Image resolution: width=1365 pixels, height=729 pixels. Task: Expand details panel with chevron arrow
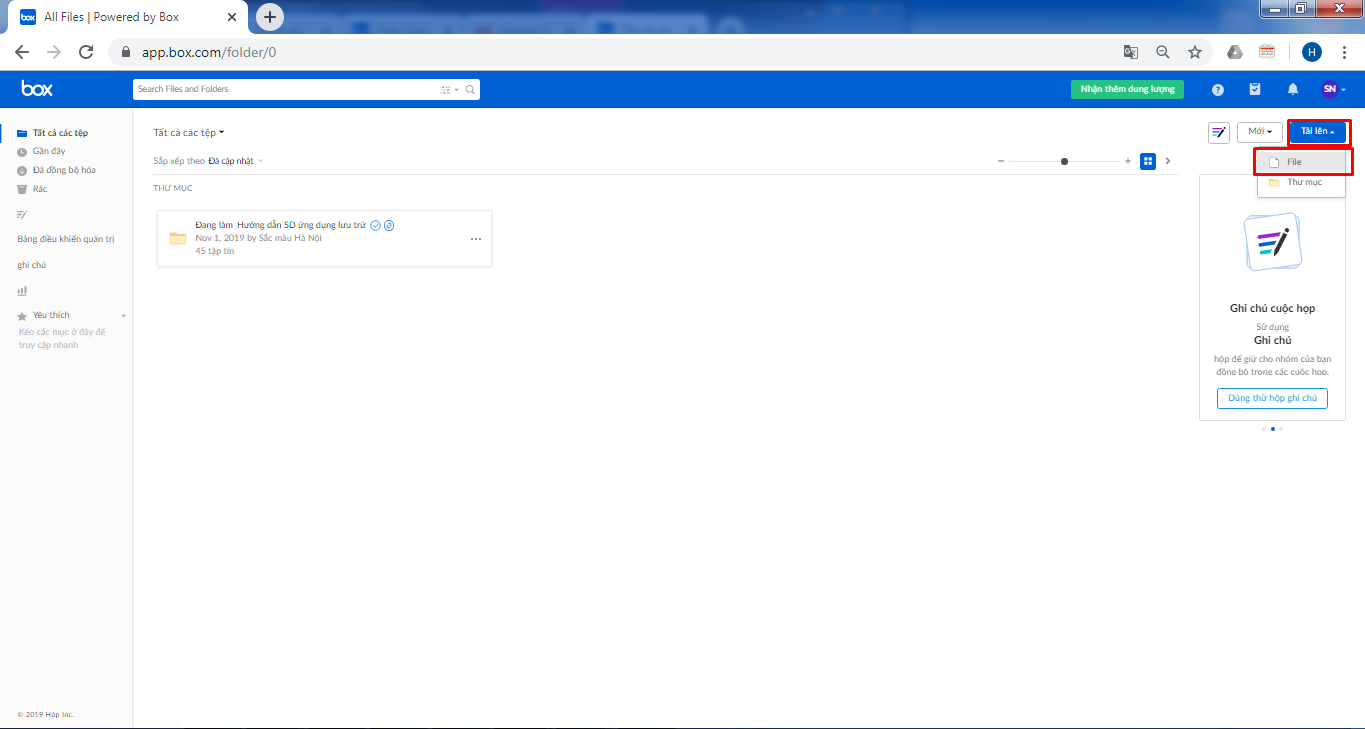[x=1167, y=161]
